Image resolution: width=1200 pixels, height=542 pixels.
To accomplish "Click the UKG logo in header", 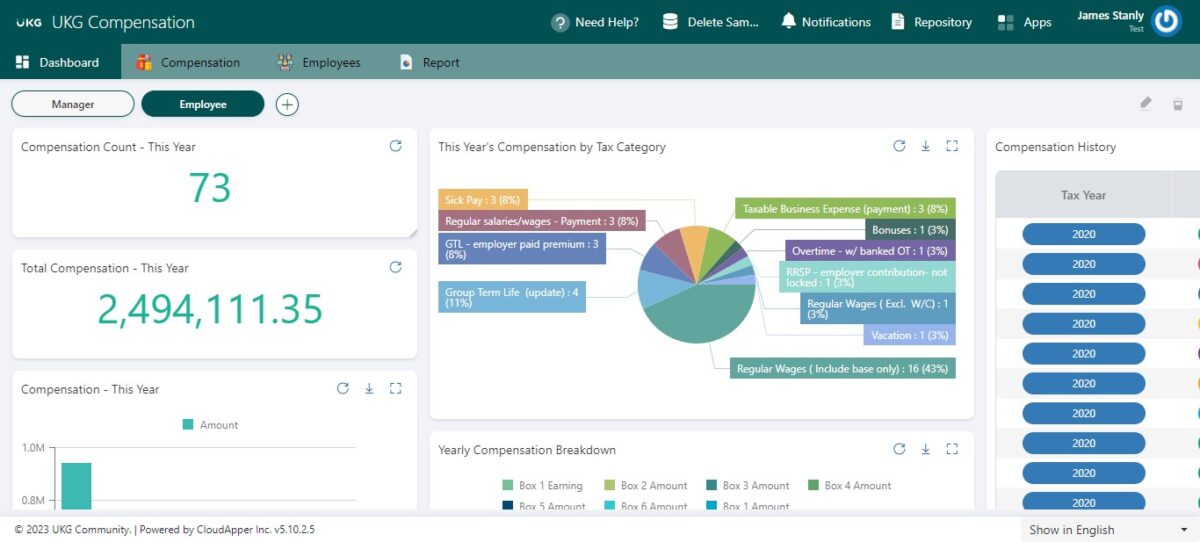I will point(28,22).
